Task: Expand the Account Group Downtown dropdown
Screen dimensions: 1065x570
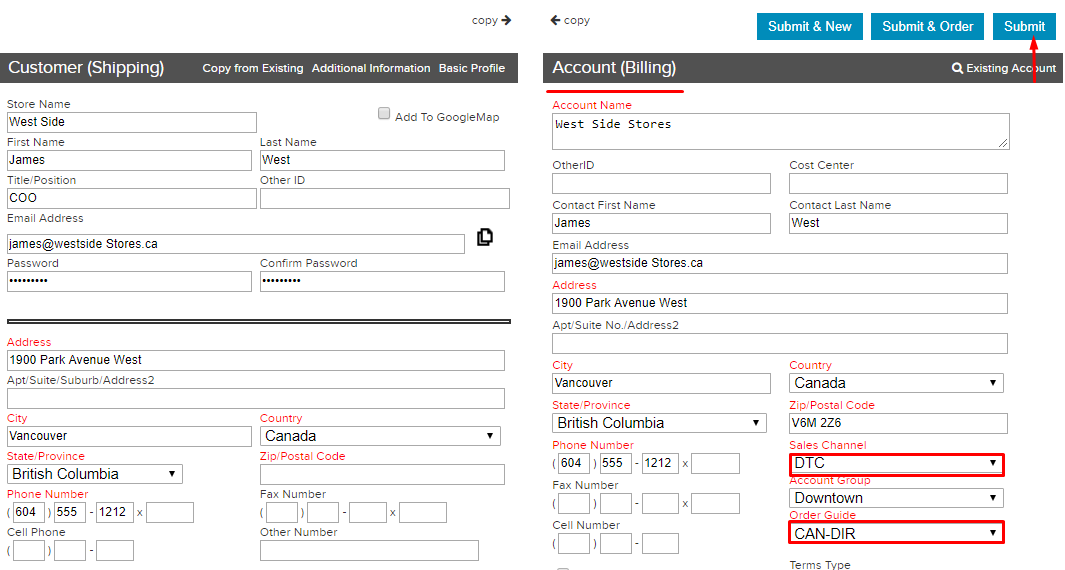Action: coord(896,498)
